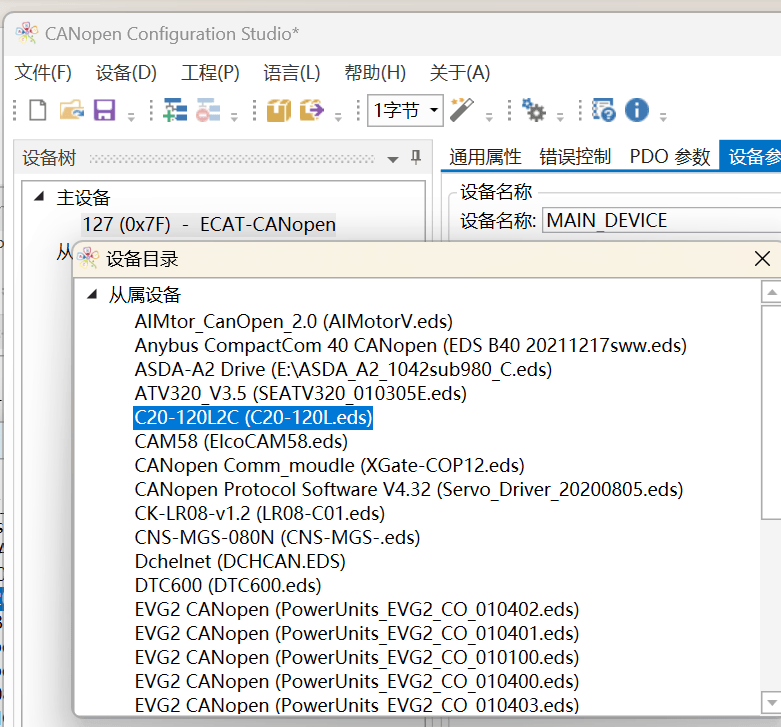
Task: Open the 1字节 byte size dropdown
Action: click(434, 110)
